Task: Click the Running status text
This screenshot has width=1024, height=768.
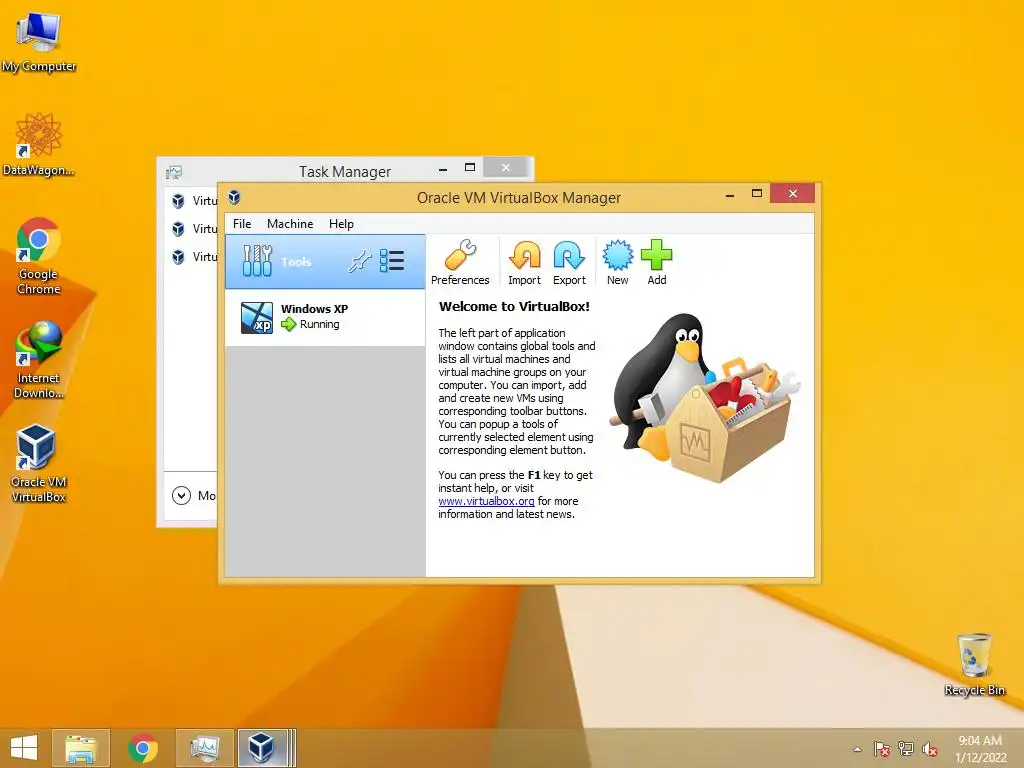Action: coord(319,325)
